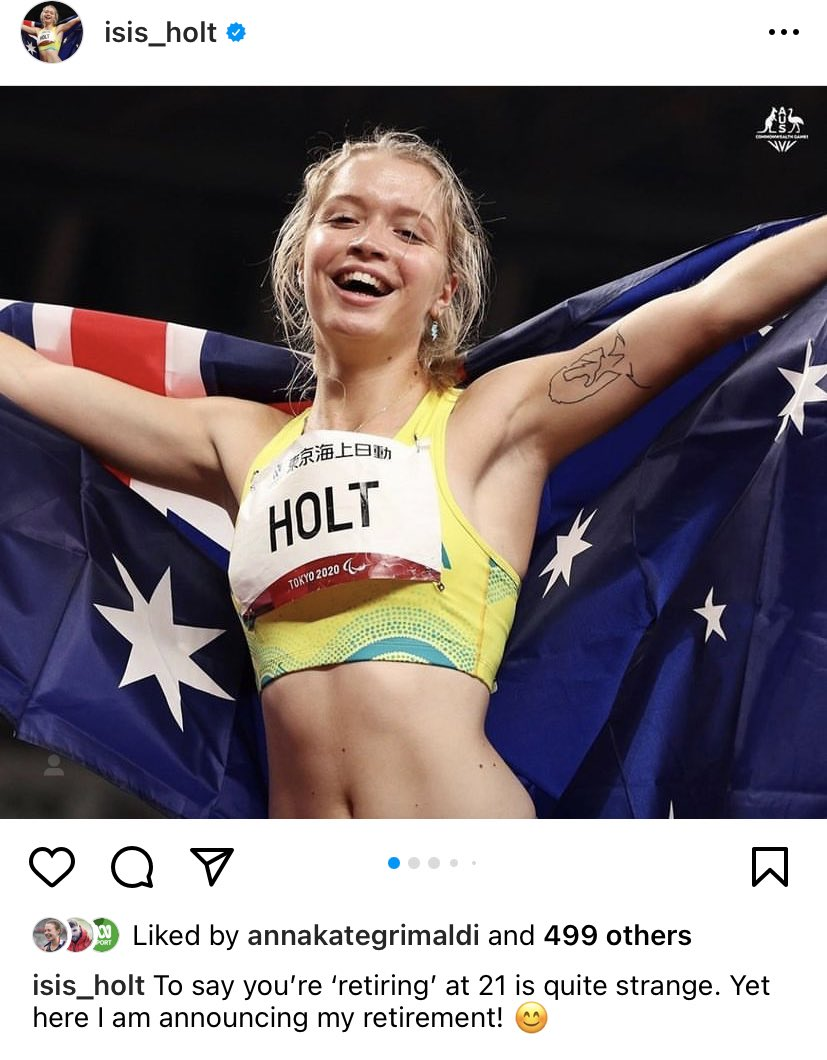This screenshot has height=1060, width=827.
Task: Like the post with the heart icon
Action: (x=52, y=866)
